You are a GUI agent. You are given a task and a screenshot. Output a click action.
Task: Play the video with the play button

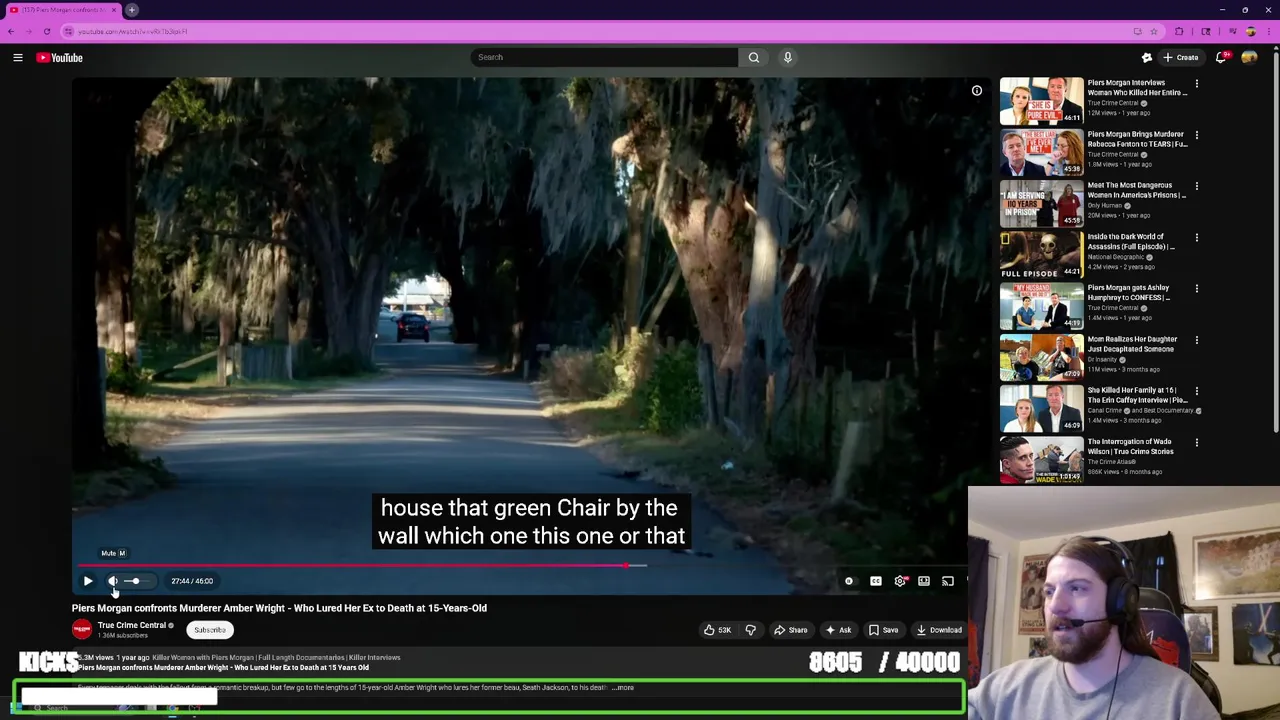88,581
